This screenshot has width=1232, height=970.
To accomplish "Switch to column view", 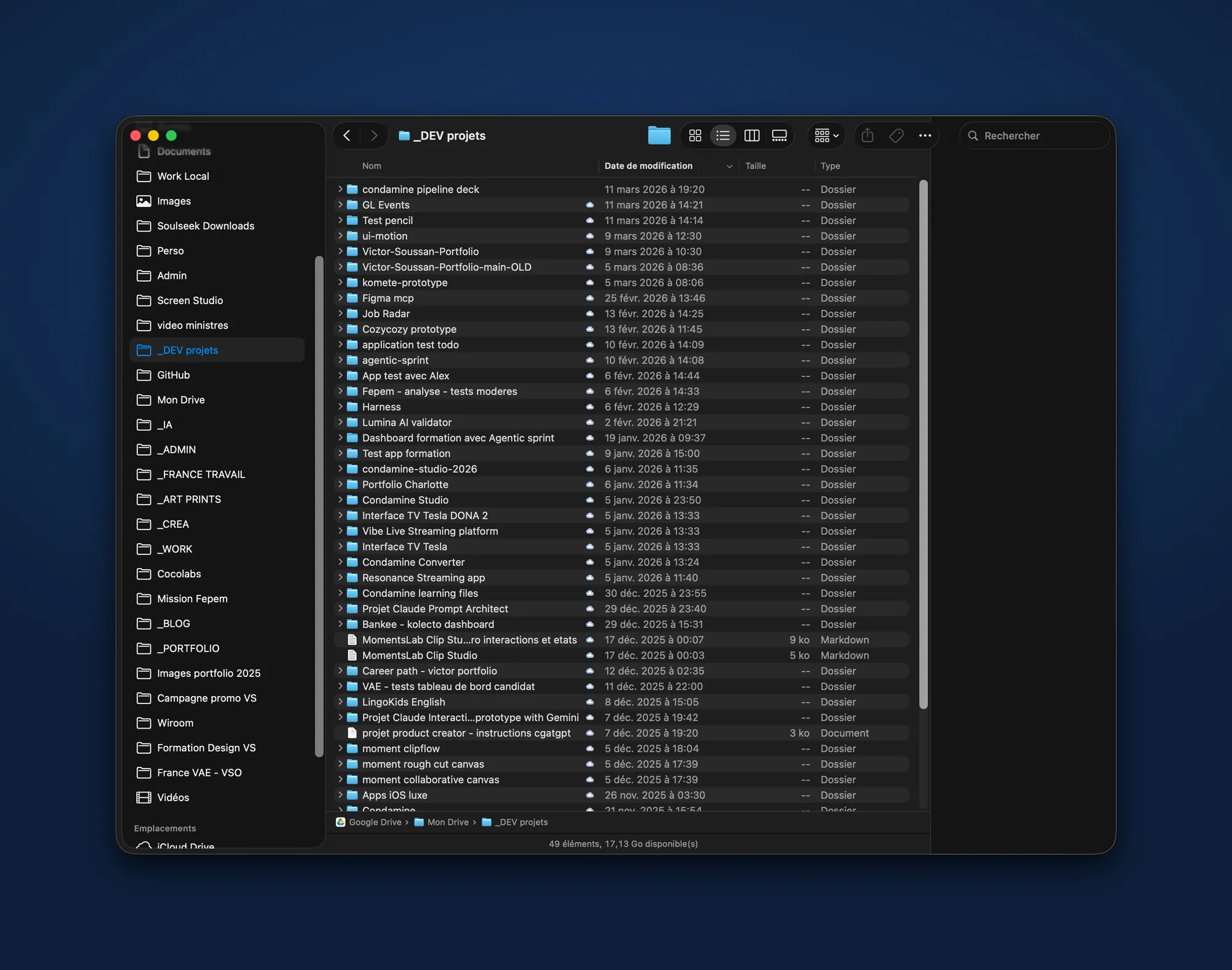I will [x=752, y=135].
